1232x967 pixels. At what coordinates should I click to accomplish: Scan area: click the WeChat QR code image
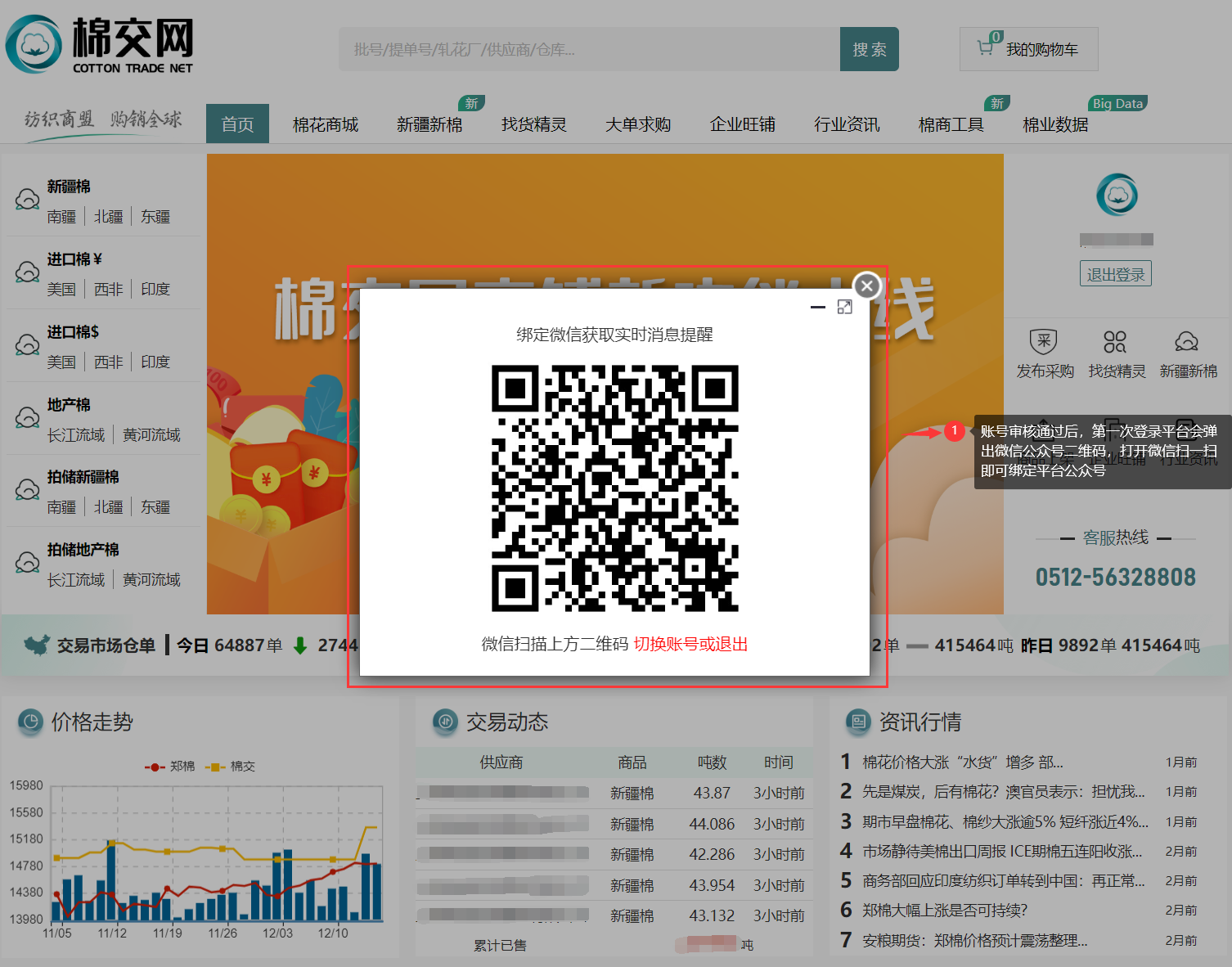pos(614,488)
